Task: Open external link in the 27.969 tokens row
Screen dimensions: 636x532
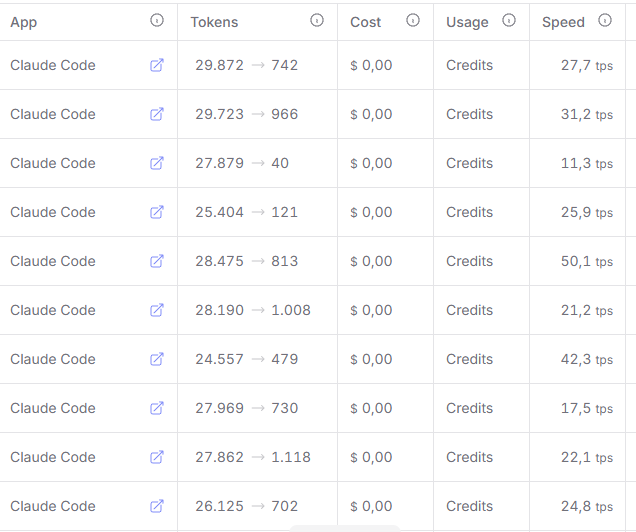Action: (157, 408)
